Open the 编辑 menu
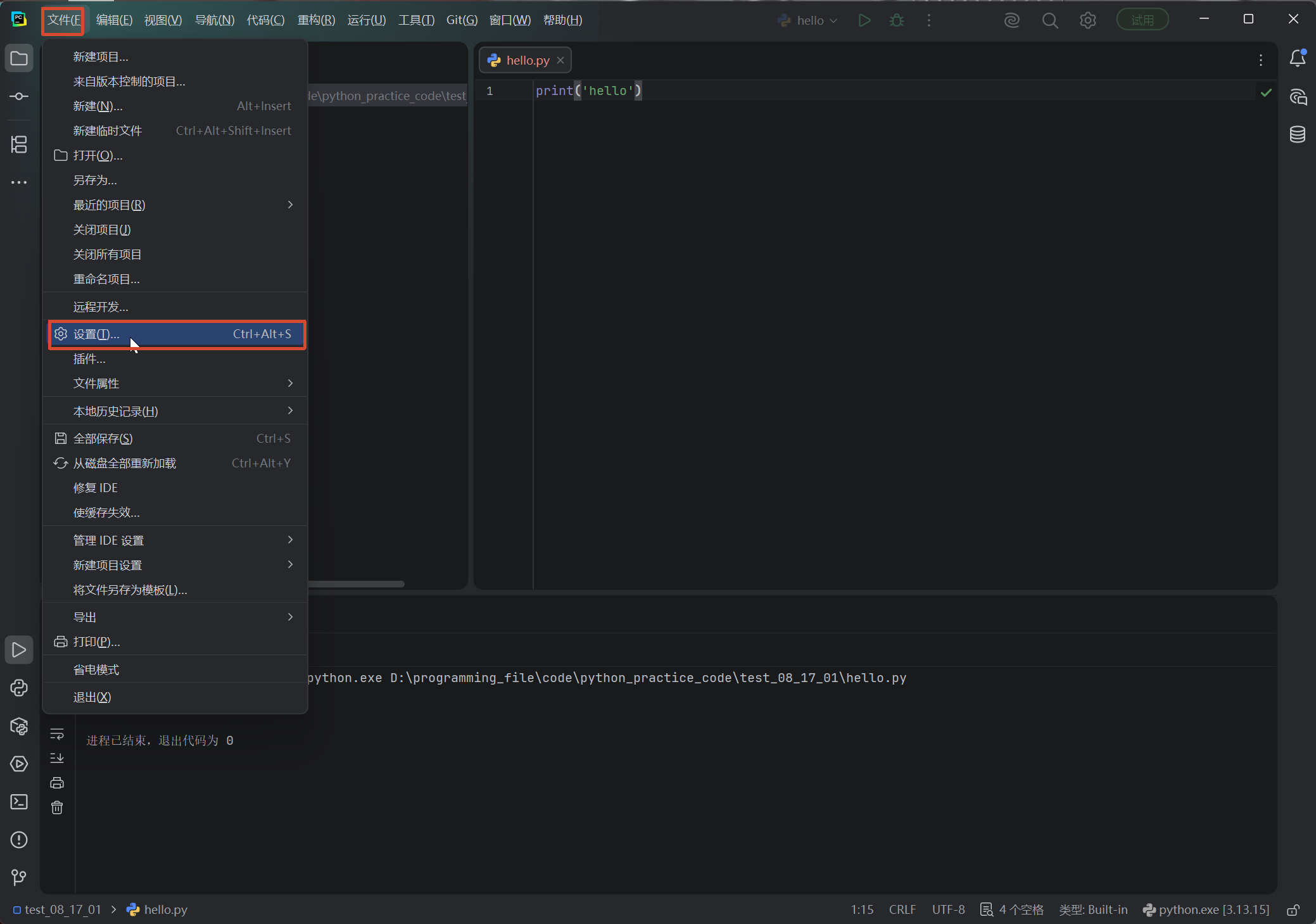Viewport: 1316px width, 924px height. point(114,20)
